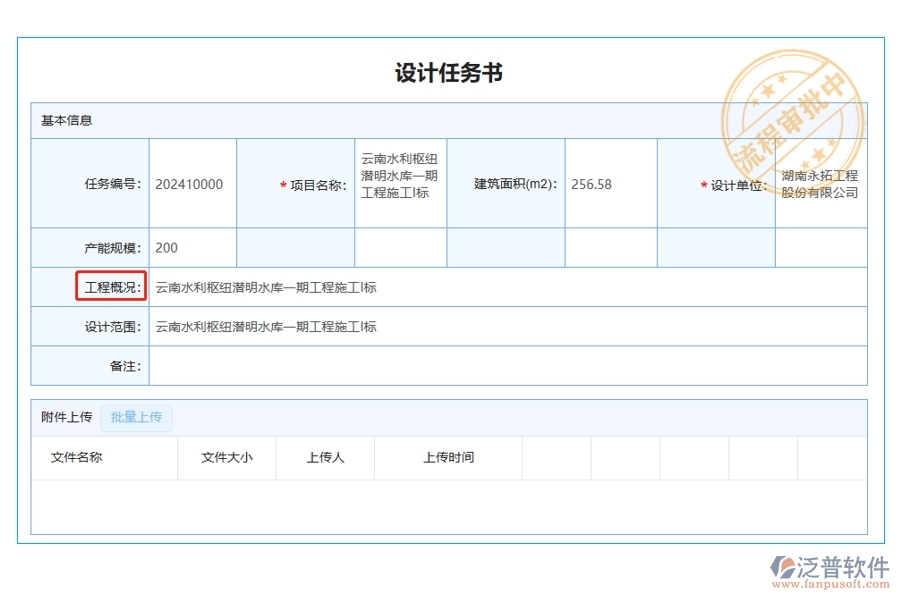Click the 批量上传 upload button
900x600 pixels.
click(137, 417)
